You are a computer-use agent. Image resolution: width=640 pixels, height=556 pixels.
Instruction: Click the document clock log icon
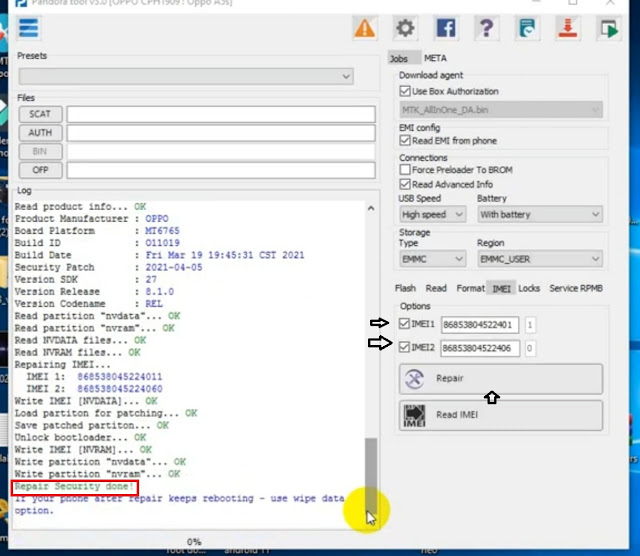527,29
